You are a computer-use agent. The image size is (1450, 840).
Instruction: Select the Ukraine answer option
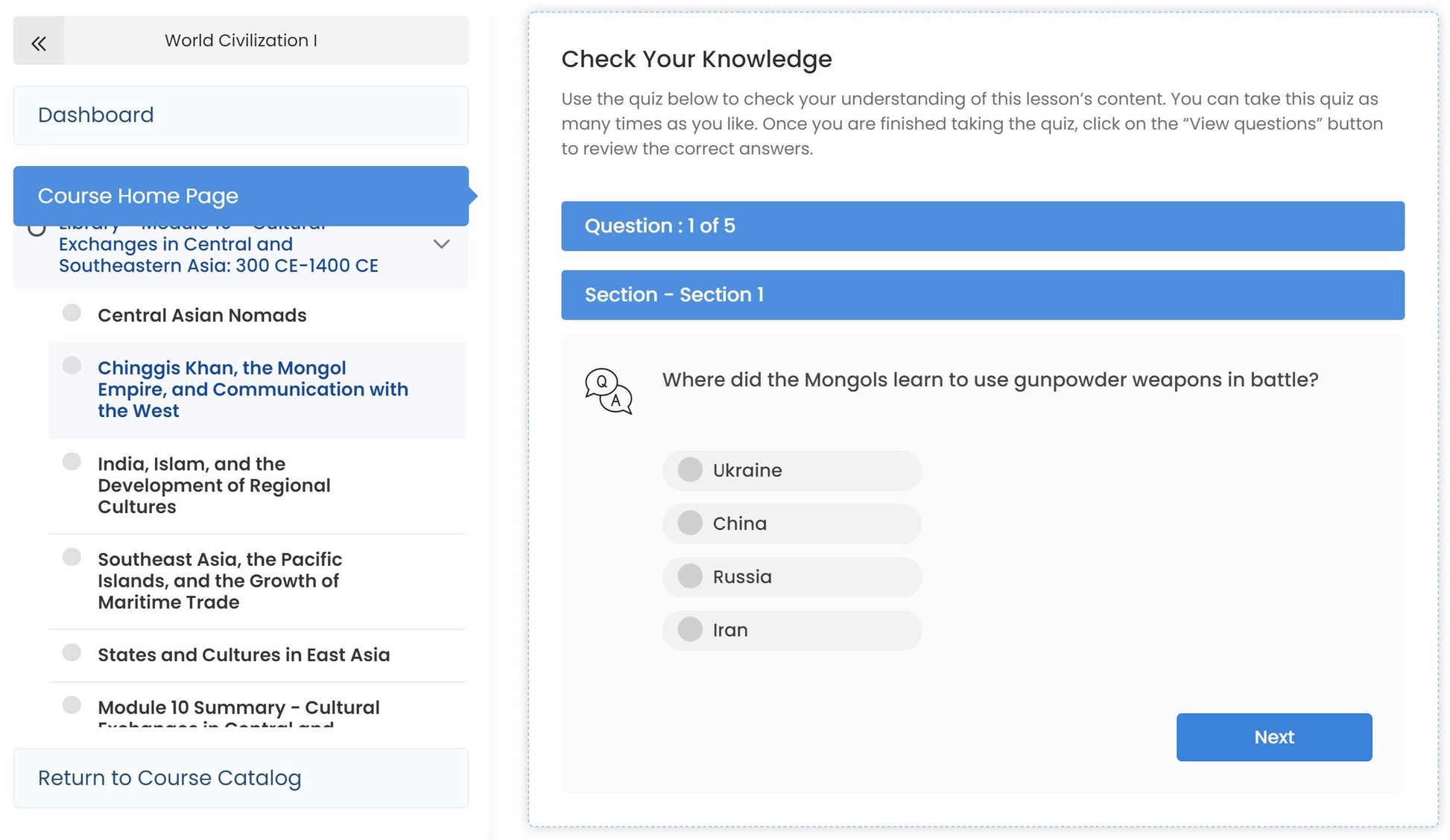pyautogui.click(x=690, y=470)
